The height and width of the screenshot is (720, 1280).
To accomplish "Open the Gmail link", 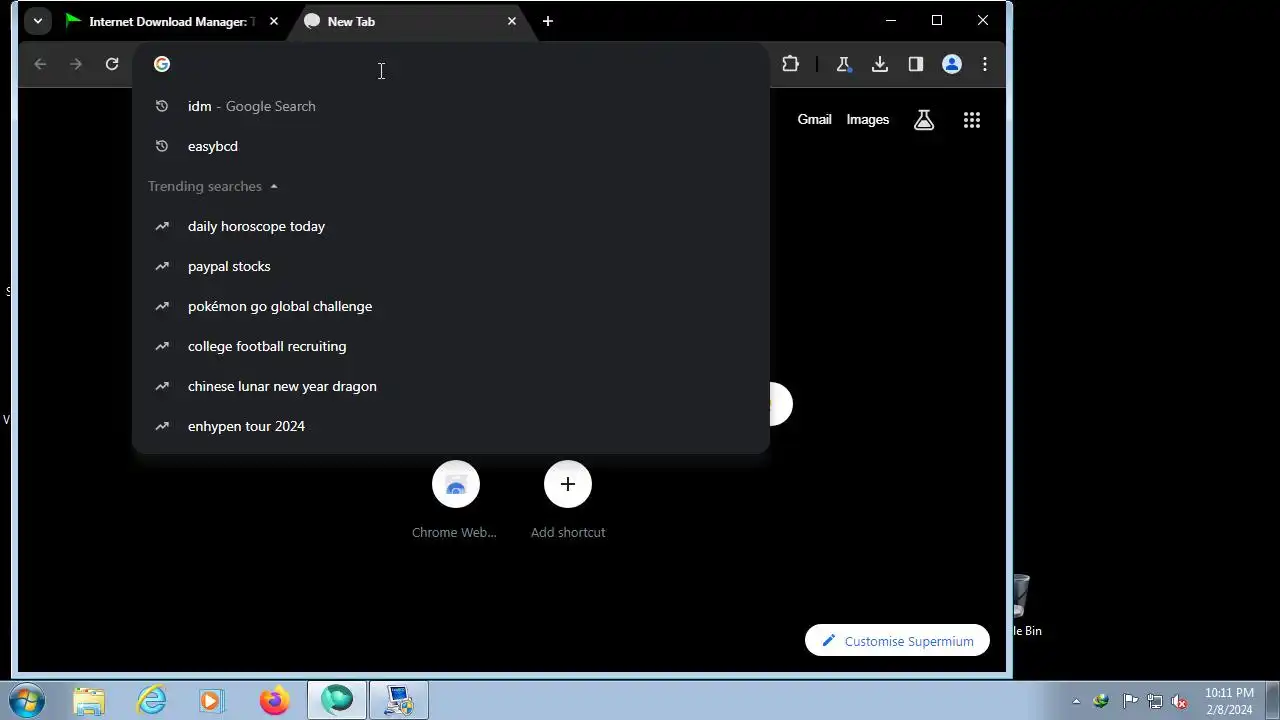I will point(814,119).
